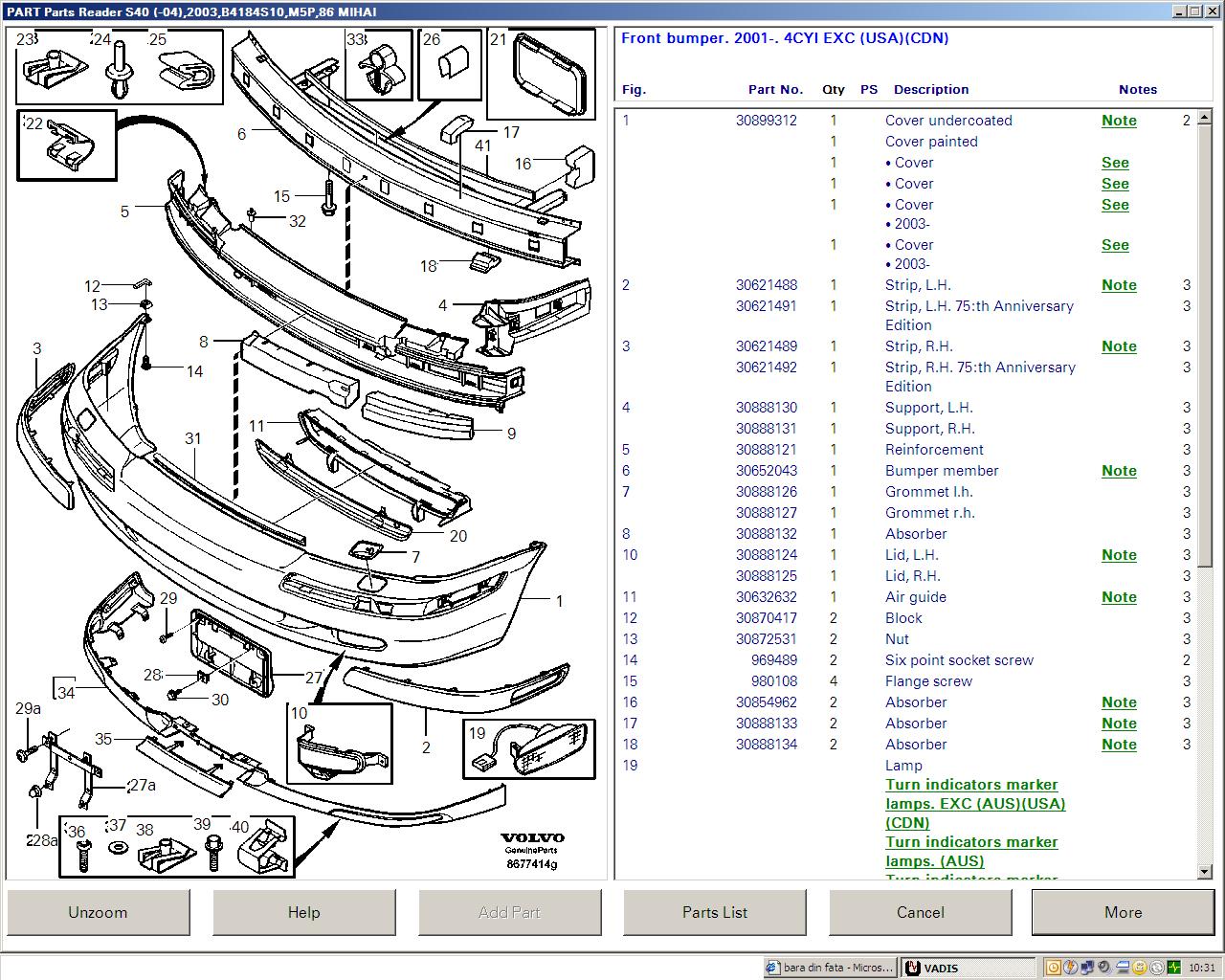Select part number 30888125 Lid, R.H.
Screen dimensions: 1225x980
click(767, 576)
